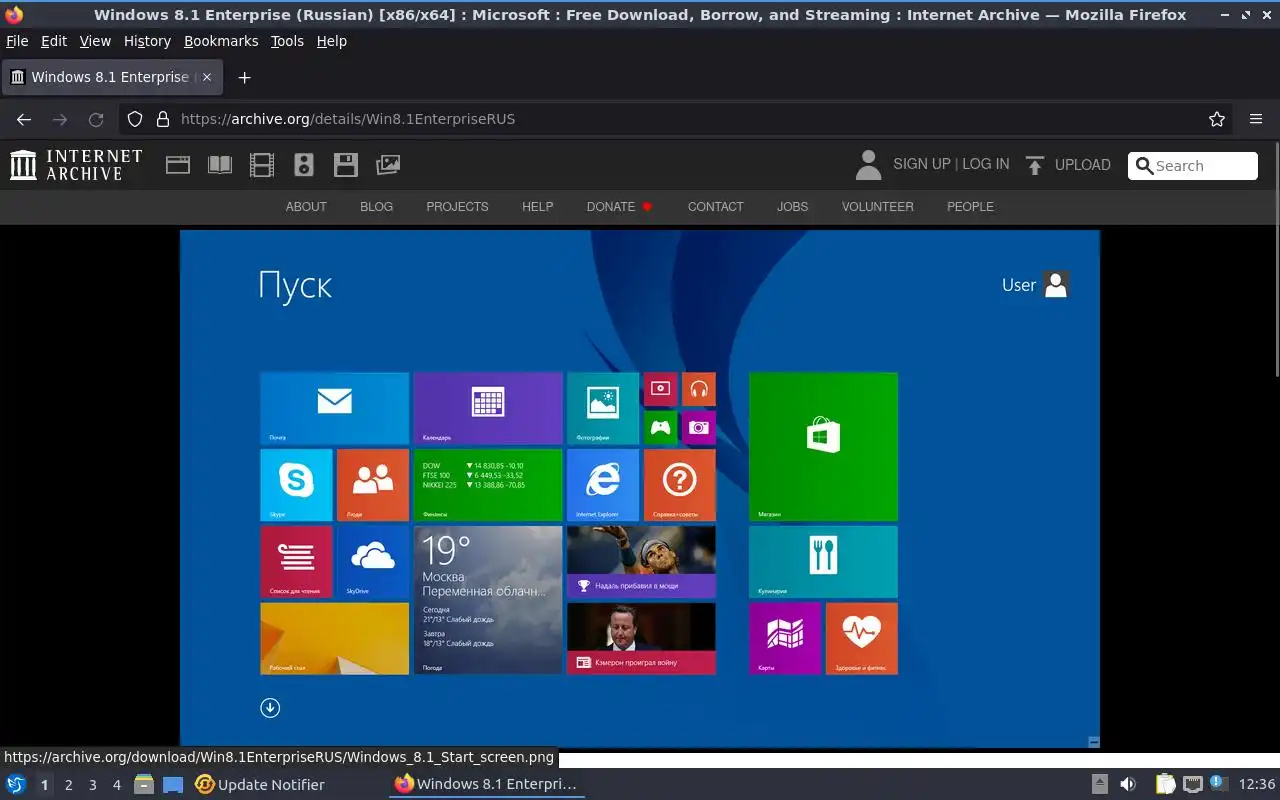Click the update alert tray icon
This screenshot has height=800, width=1280.
[x=1218, y=782]
